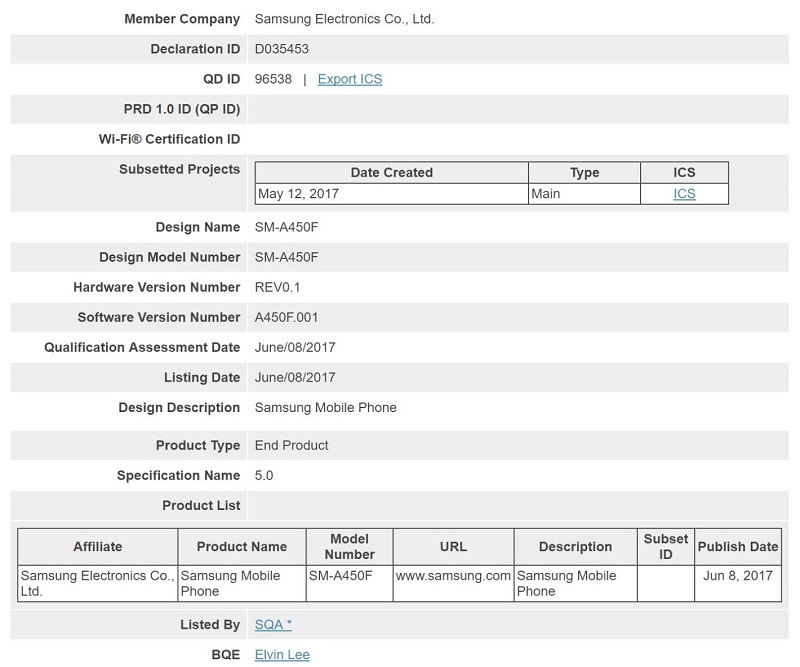Select Product Type value End Product

coord(291,446)
